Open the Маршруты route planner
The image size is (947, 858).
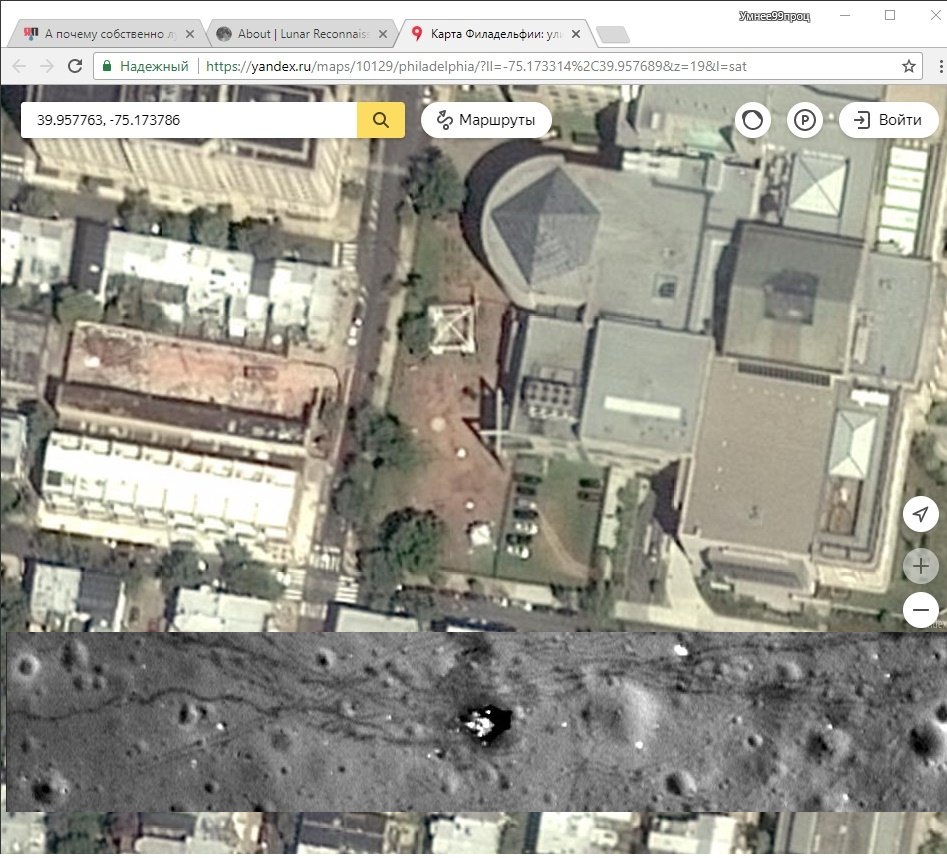(486, 120)
